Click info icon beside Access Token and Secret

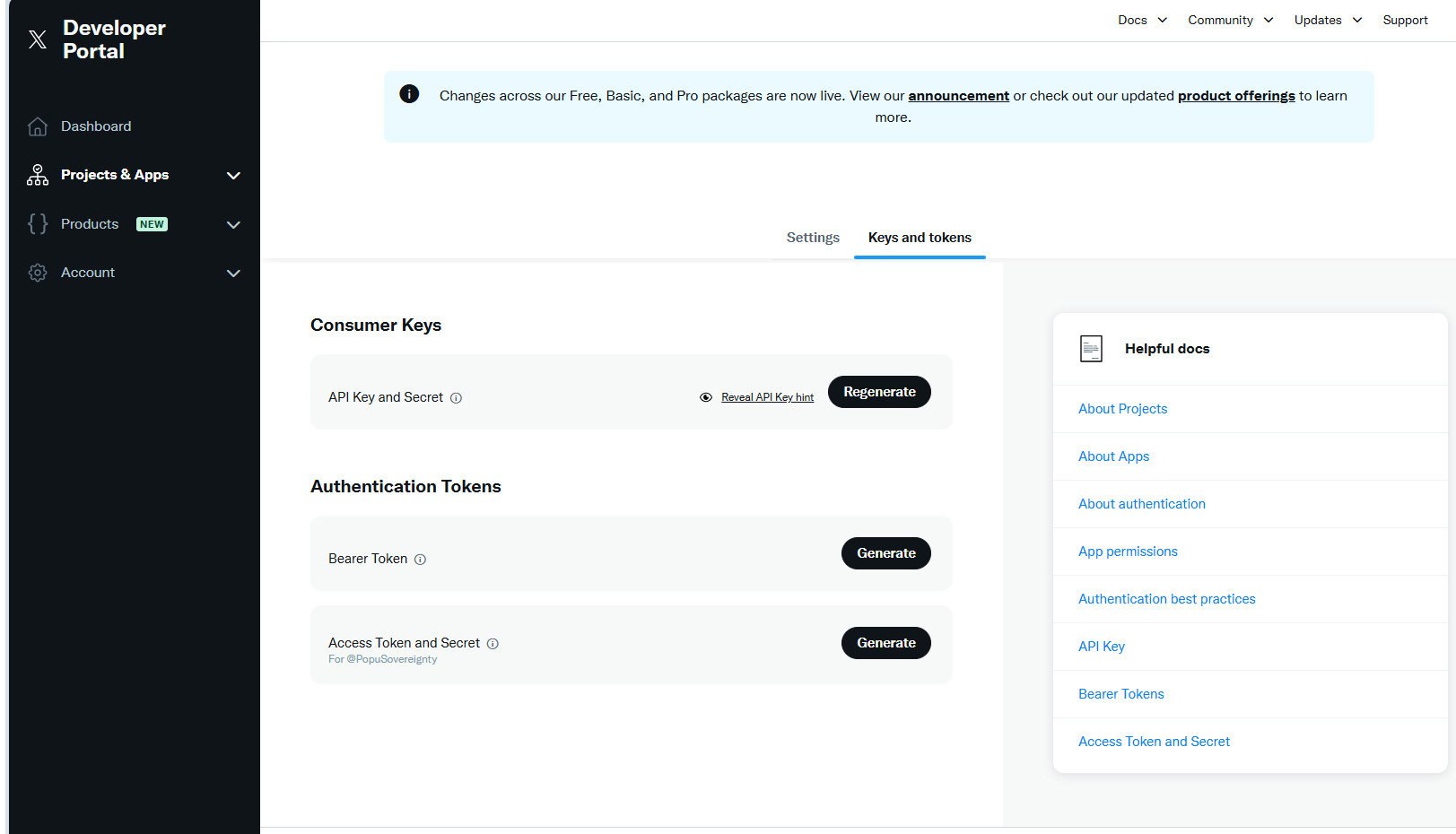pyautogui.click(x=493, y=644)
